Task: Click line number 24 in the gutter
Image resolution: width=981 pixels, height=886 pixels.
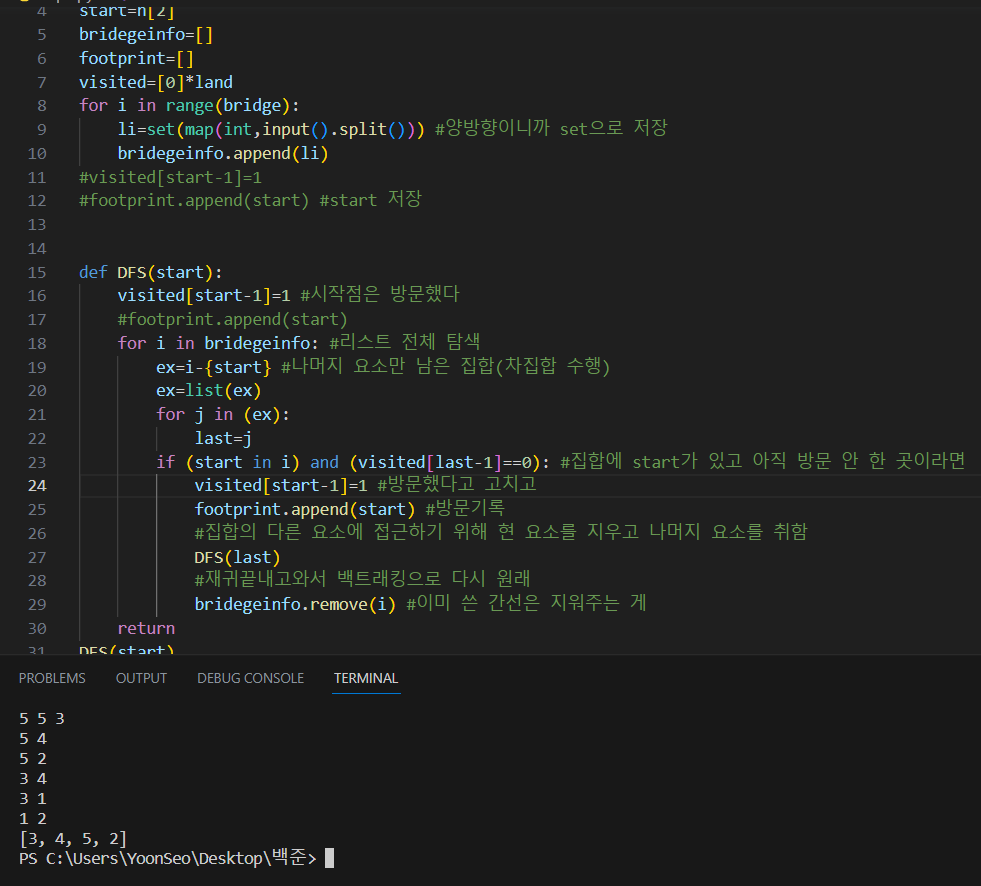Action: [37, 486]
